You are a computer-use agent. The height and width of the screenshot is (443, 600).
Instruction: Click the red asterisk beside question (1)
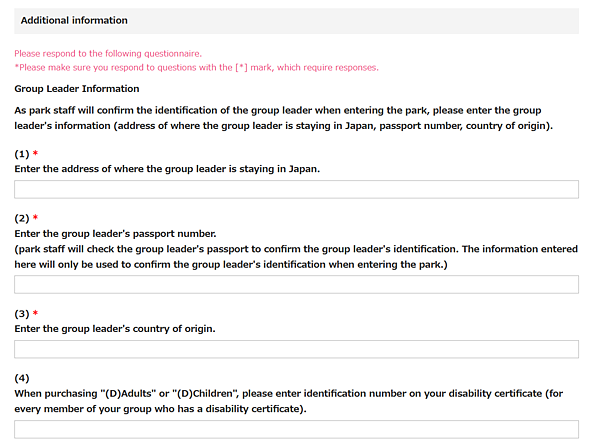click(36, 154)
